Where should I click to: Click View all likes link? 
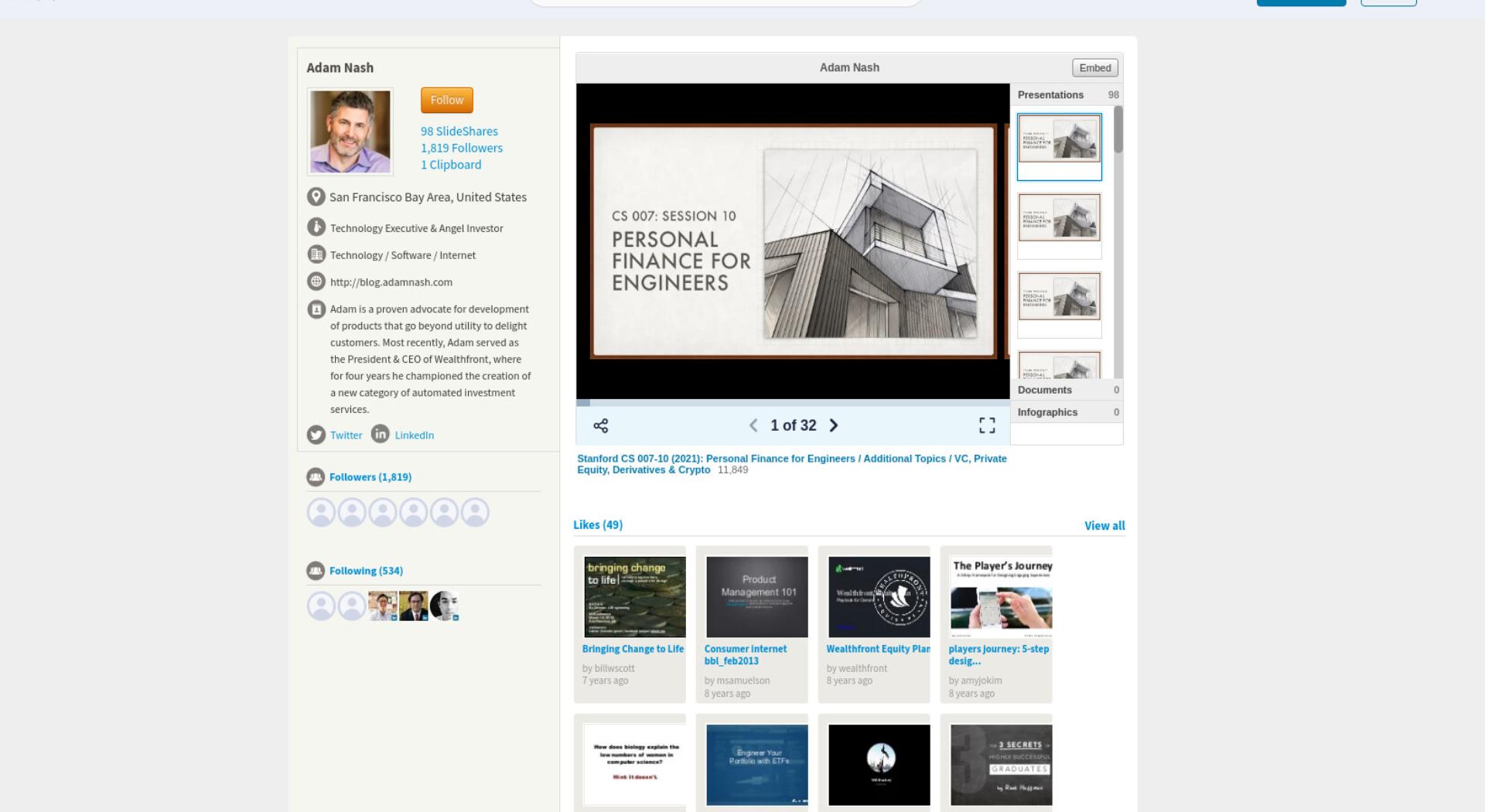[1104, 526]
